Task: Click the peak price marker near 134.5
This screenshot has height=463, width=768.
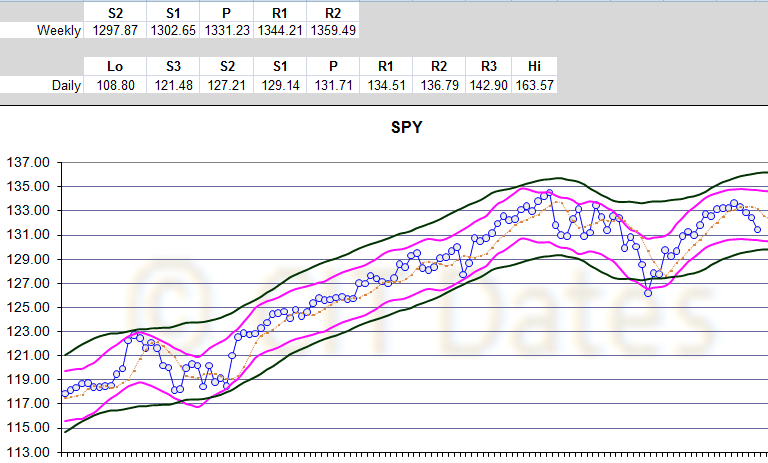Action: tap(549, 193)
